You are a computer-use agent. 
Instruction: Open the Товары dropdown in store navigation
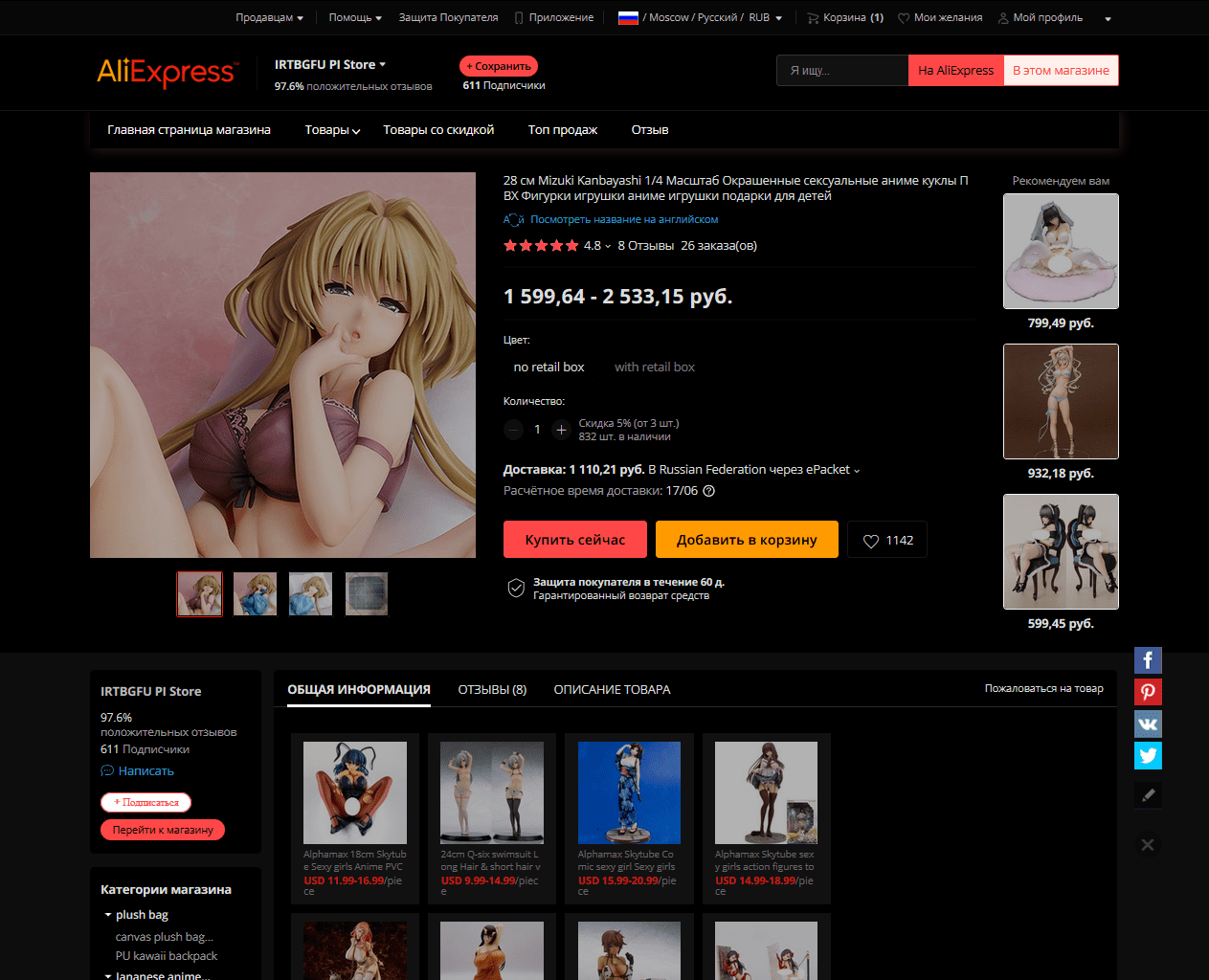(331, 129)
